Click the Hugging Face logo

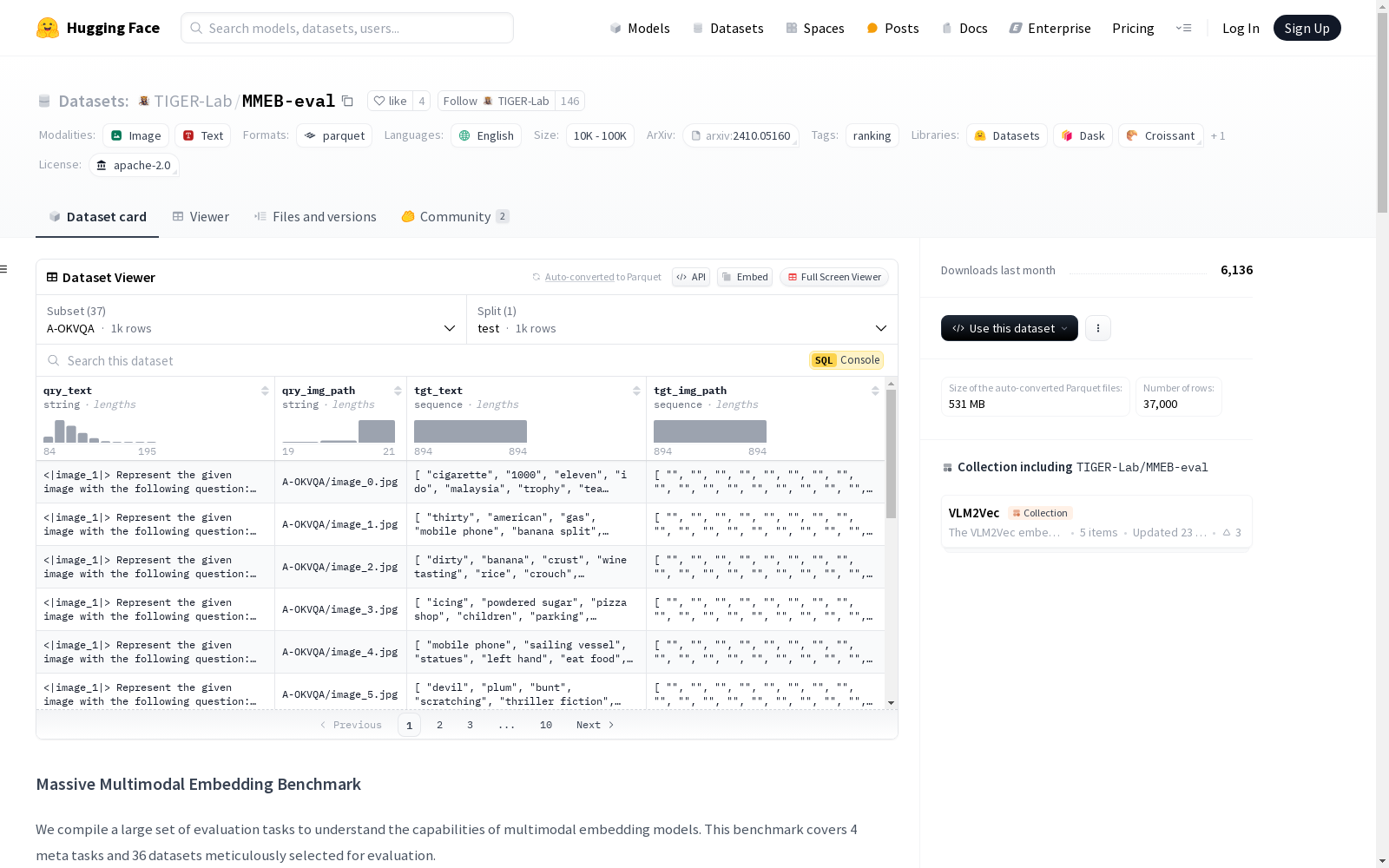pyautogui.click(x=97, y=28)
